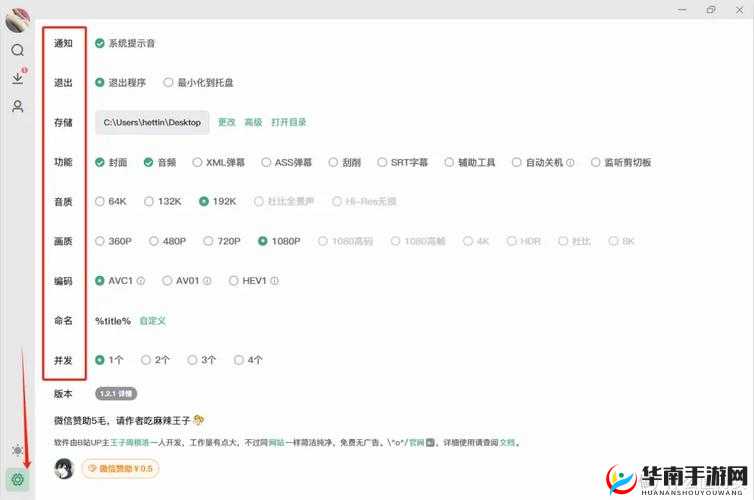Toggle the theme brightness icon in sidebar
This screenshot has height=500, width=754.
[x=17, y=450]
